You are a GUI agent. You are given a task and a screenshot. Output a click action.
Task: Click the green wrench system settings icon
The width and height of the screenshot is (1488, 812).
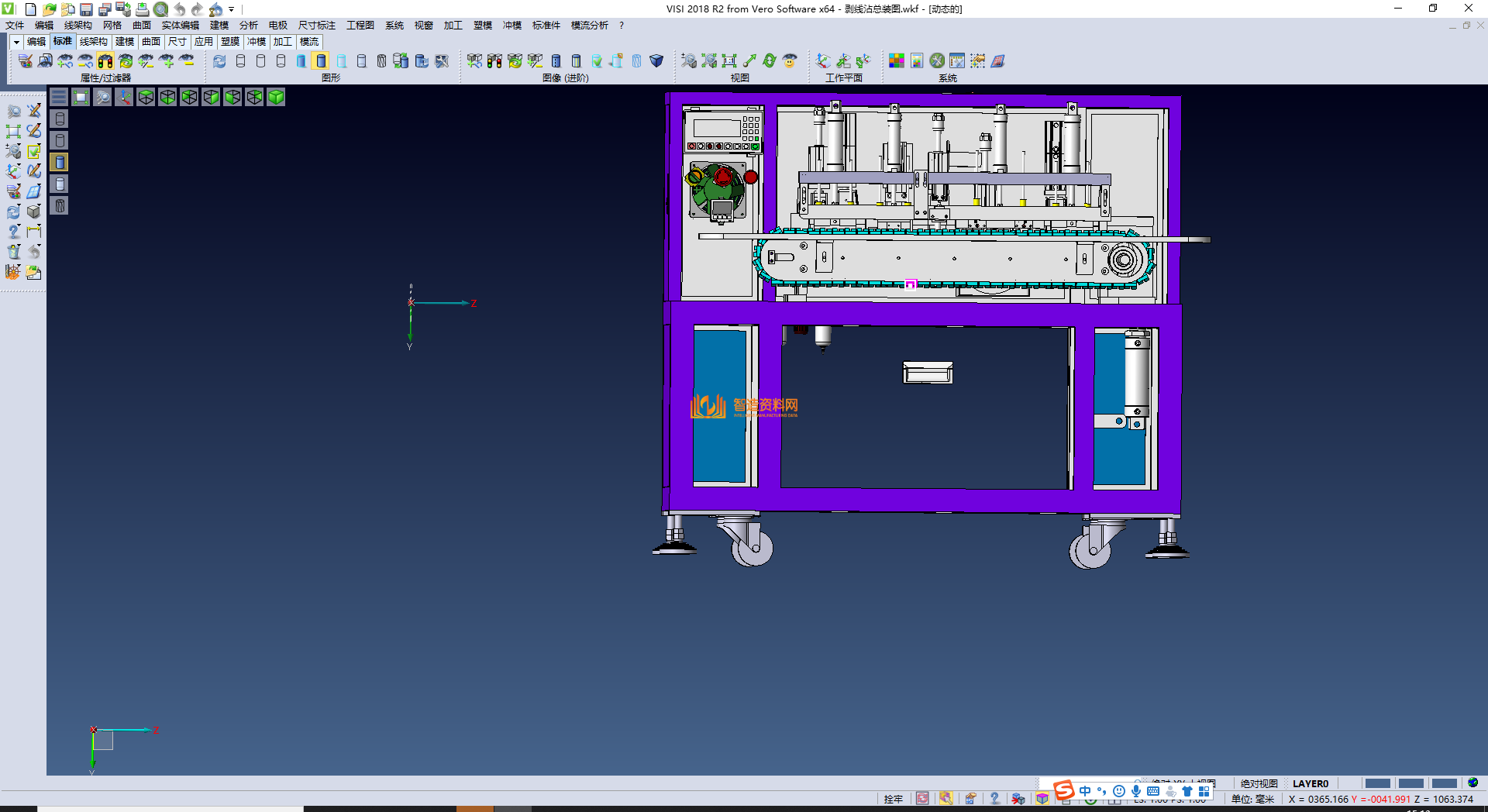937,60
